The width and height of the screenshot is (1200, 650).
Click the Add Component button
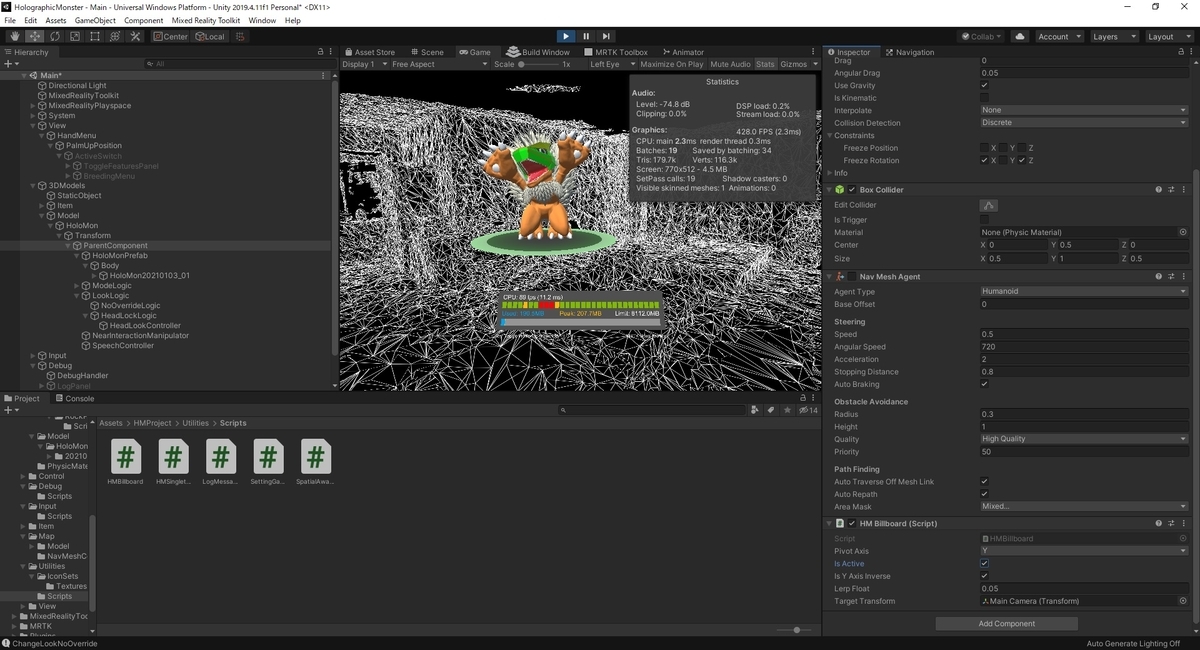tap(1007, 623)
